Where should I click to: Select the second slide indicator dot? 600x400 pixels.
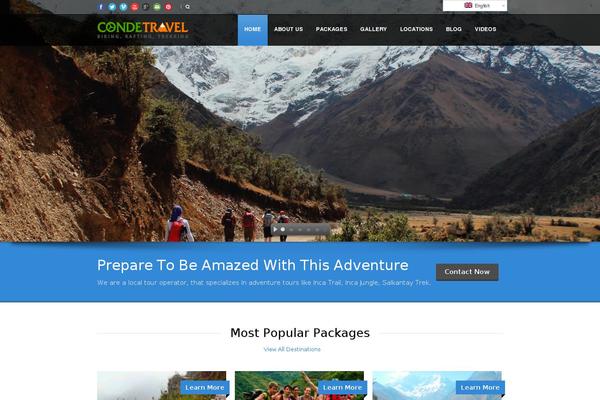point(292,230)
